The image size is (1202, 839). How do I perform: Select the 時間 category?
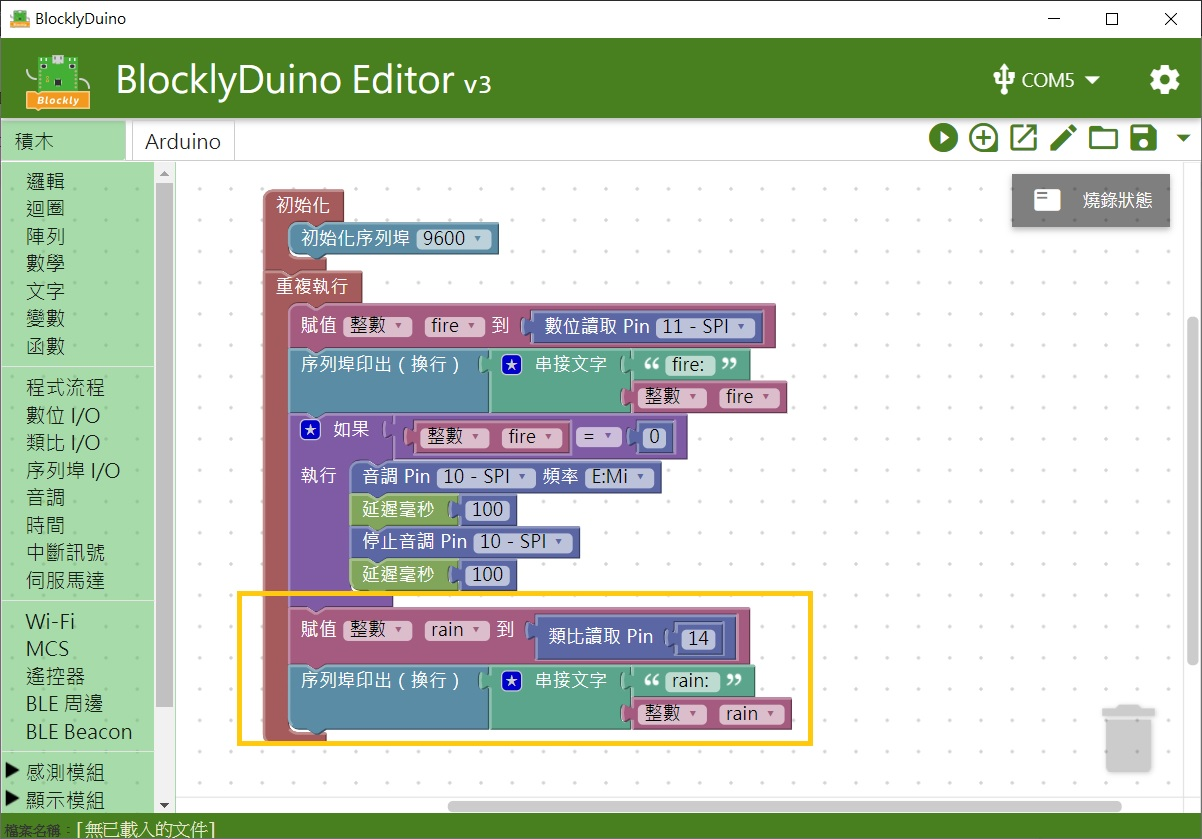(x=45, y=525)
